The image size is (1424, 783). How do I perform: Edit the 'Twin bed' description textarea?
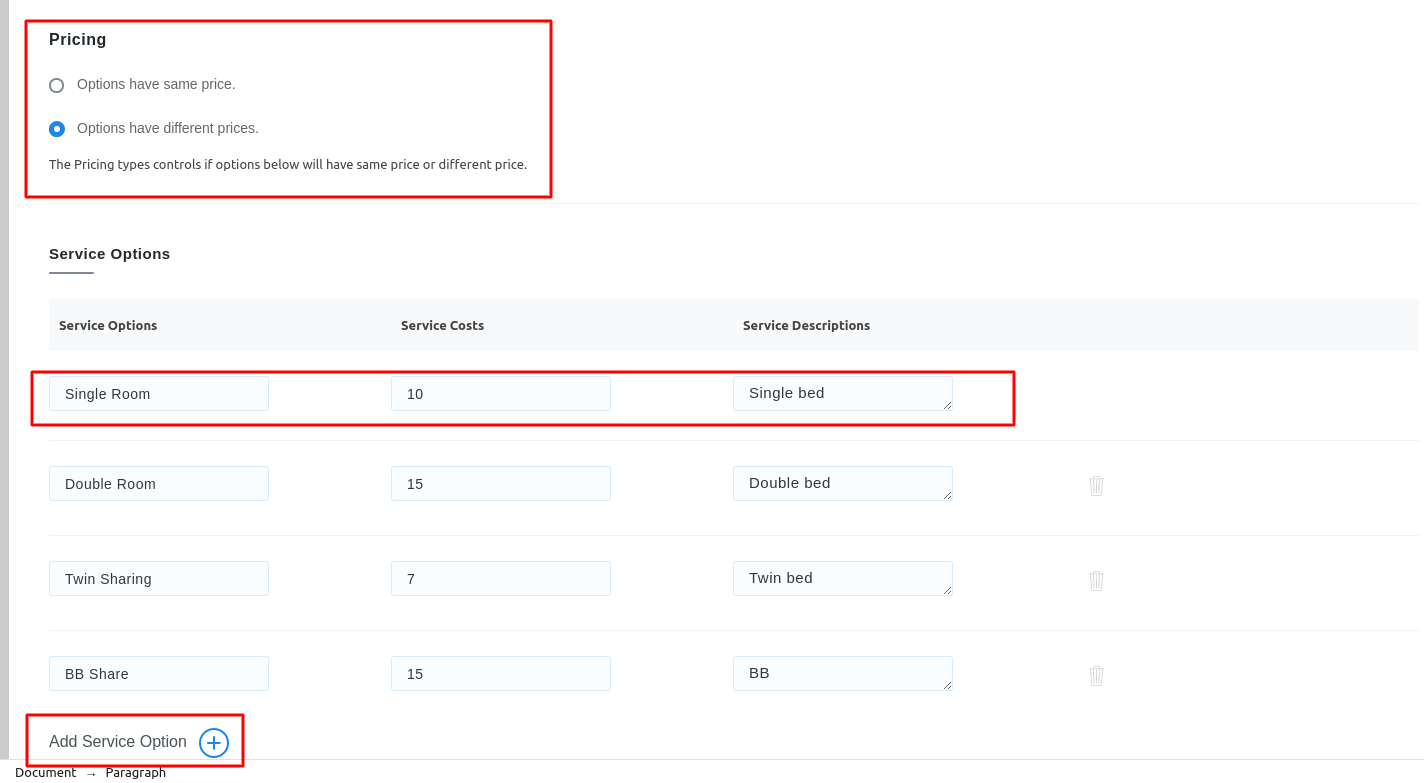pyautogui.click(x=843, y=578)
